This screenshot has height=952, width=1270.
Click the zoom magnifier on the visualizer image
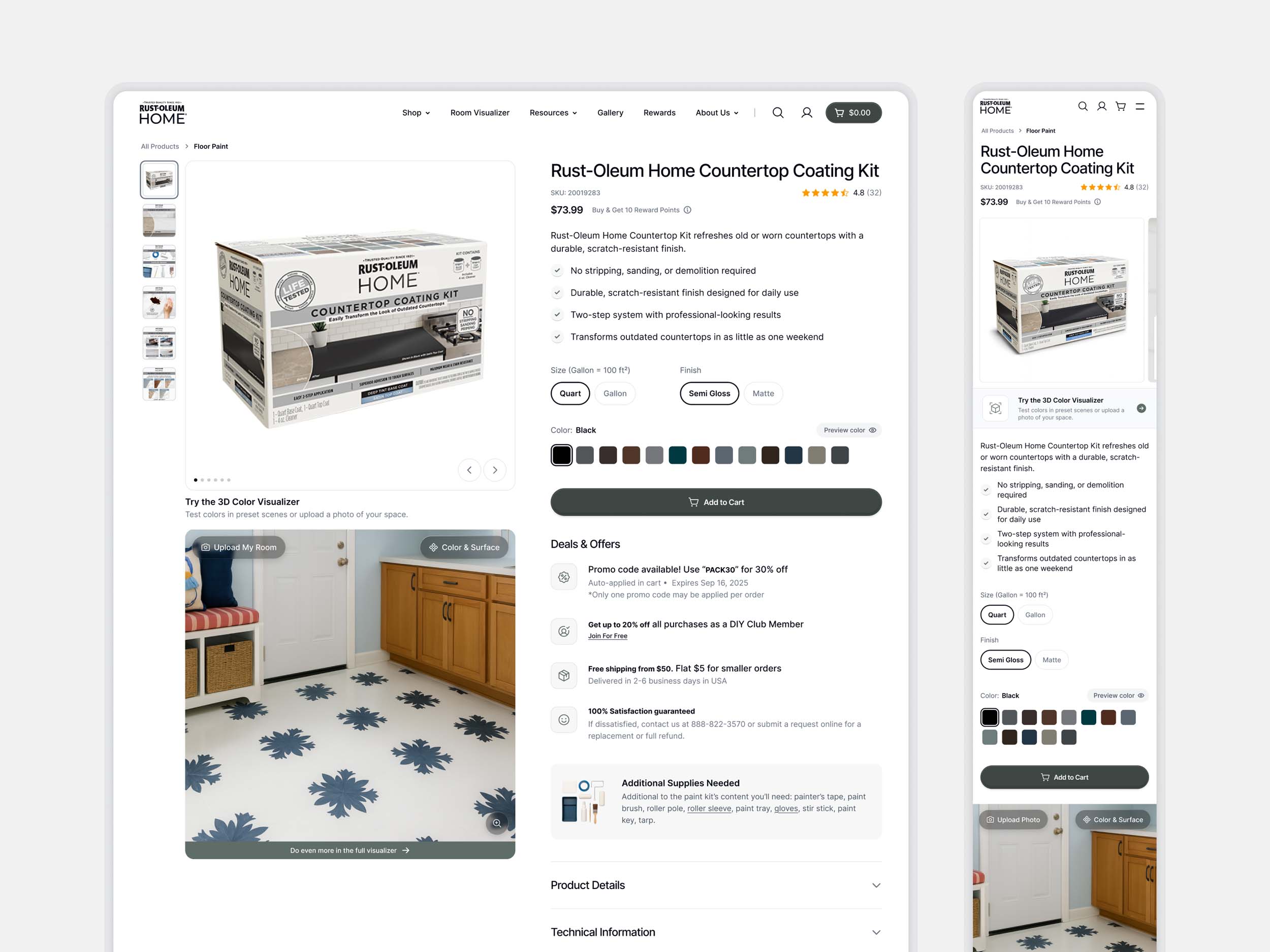point(497,823)
